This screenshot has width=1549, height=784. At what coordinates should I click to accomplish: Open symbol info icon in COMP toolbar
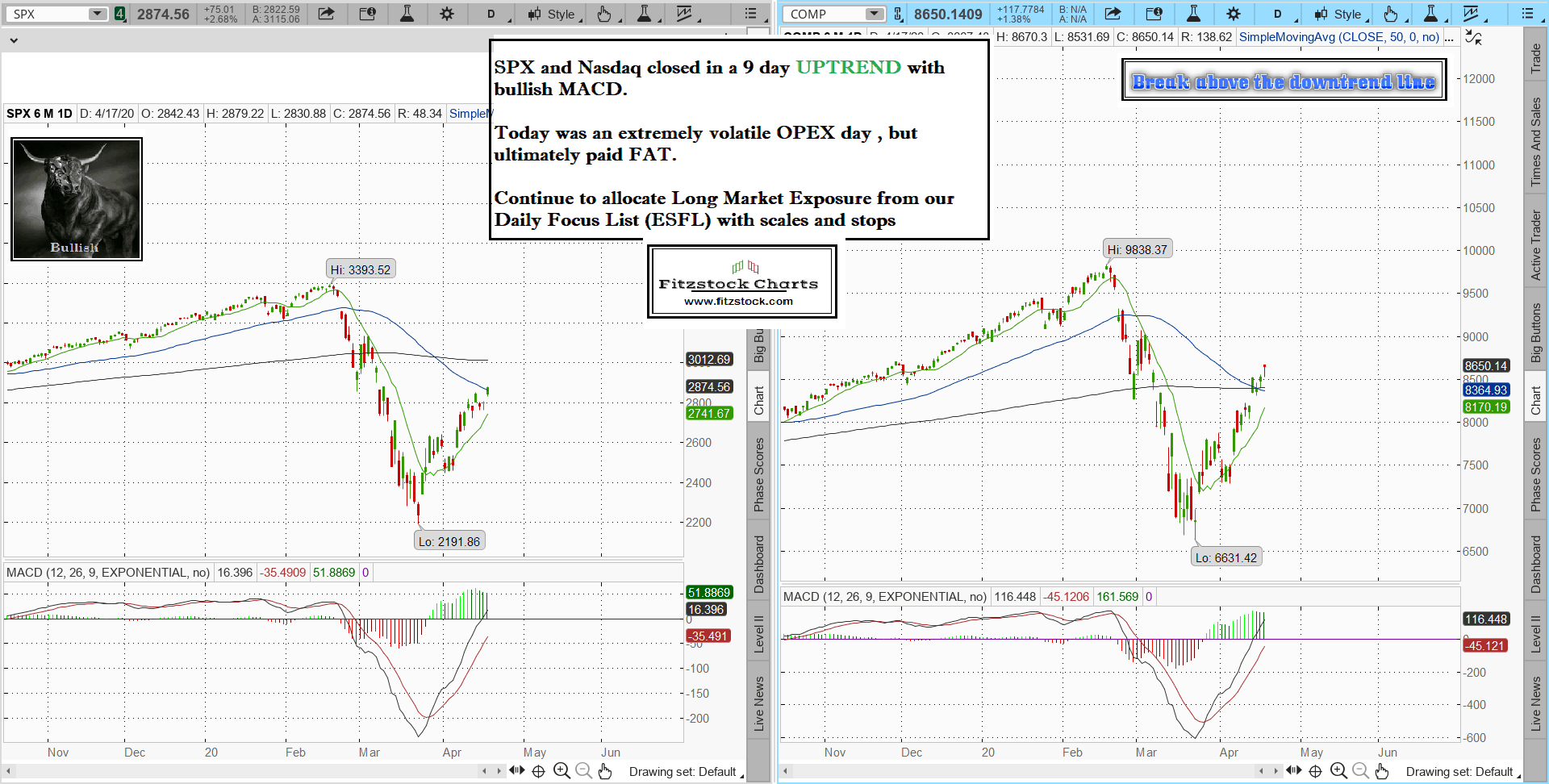(1154, 14)
